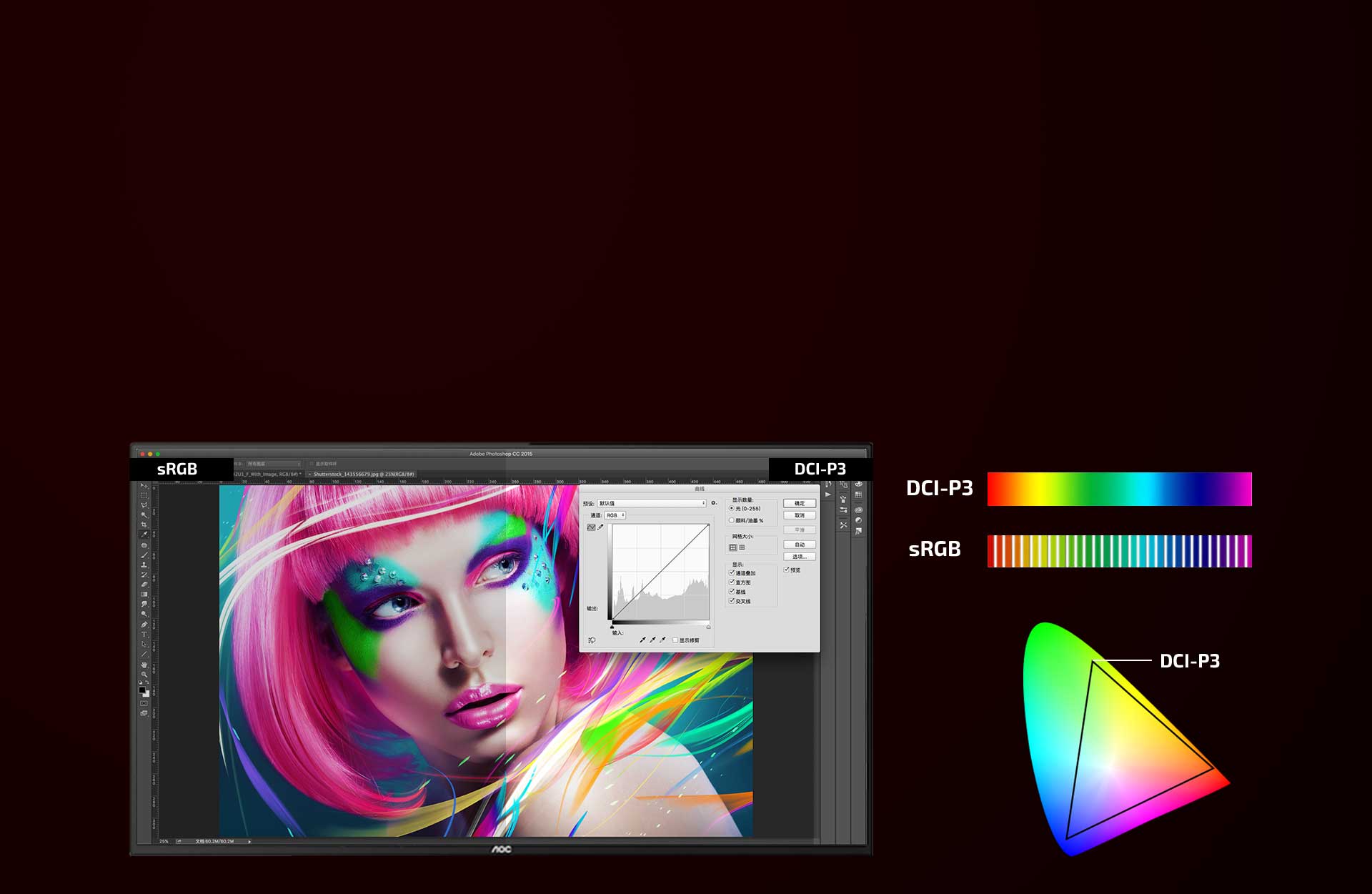Pick the black point eyedropper in Curves
Screen dimensions: 1372x894
(642, 640)
